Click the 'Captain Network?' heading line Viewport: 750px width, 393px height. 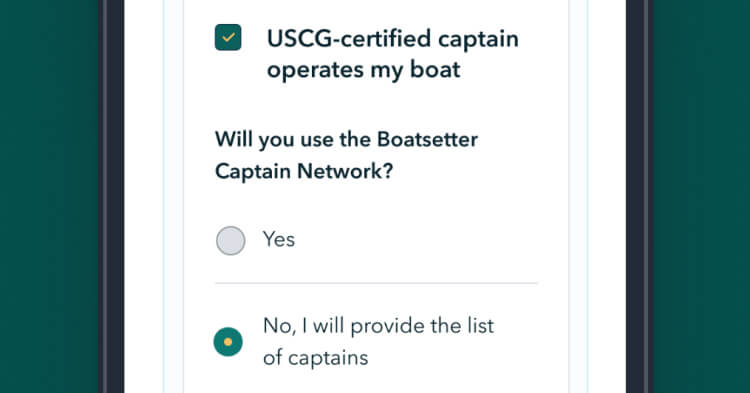[x=304, y=171]
